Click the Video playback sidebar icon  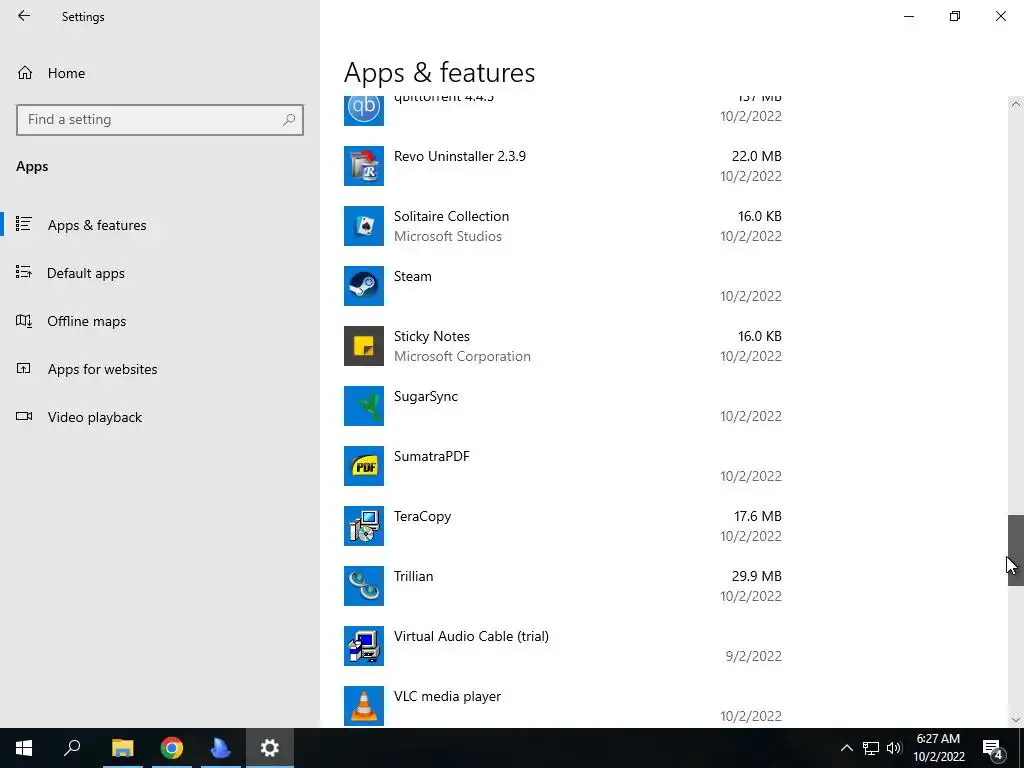(24, 416)
